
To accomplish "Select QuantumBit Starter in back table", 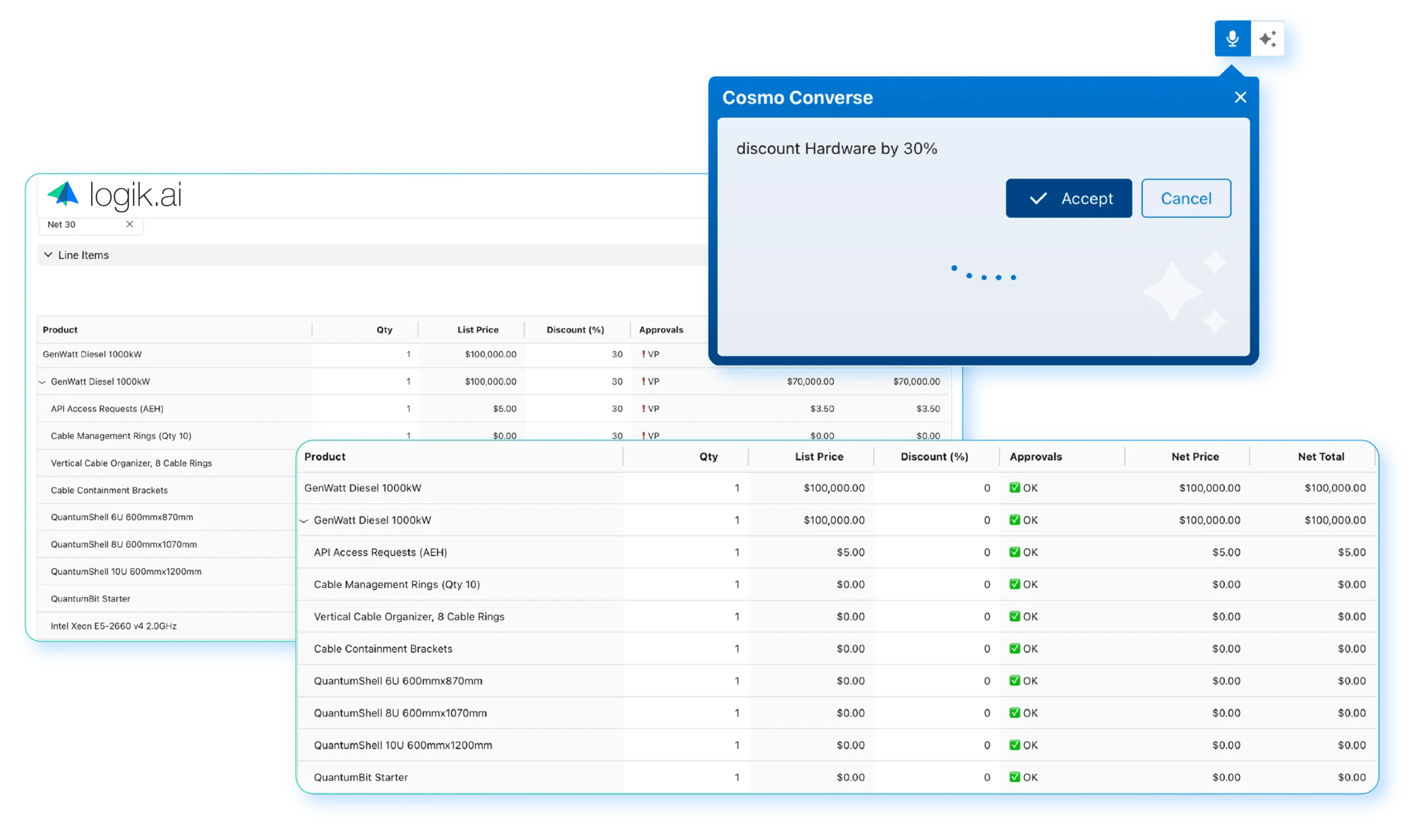I will click(x=90, y=599).
